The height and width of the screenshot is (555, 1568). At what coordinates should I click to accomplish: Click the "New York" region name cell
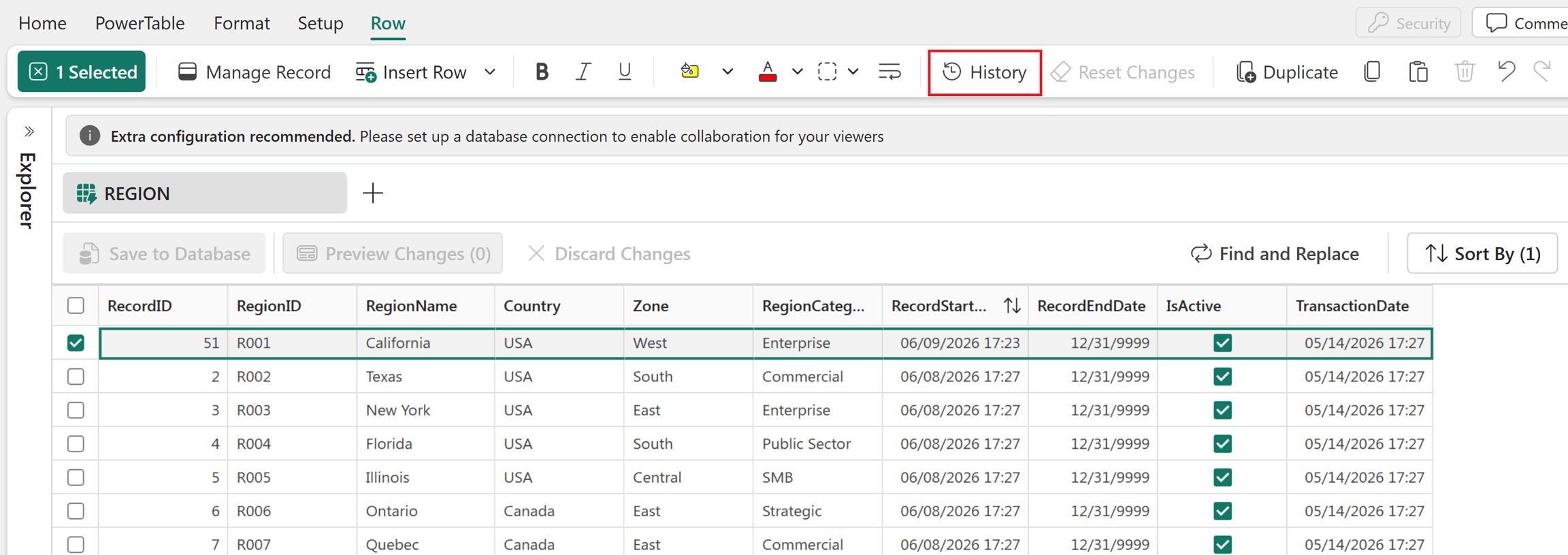point(425,410)
